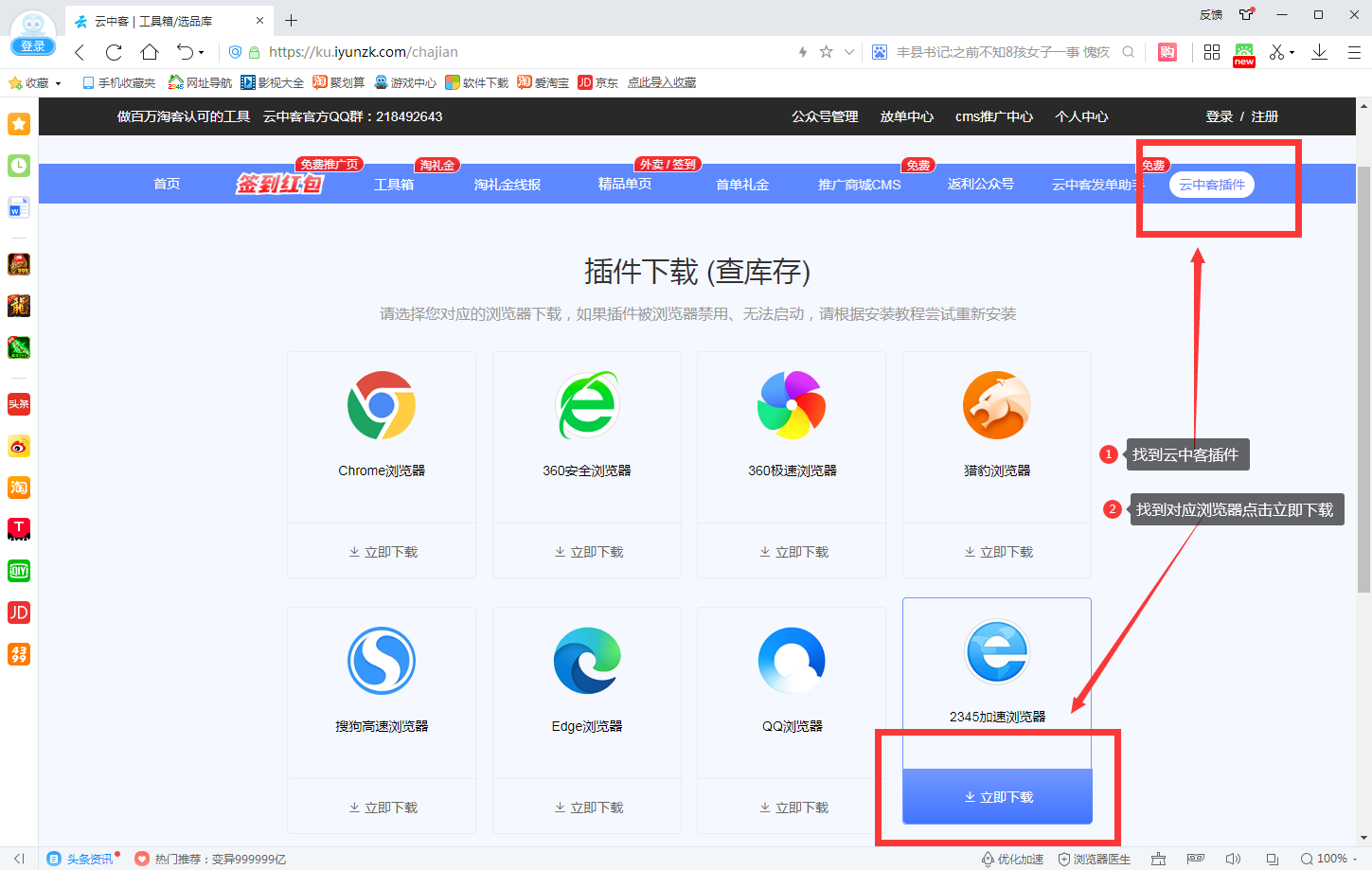Viewport: 1372px width, 870px height.
Task: Download the 猎豹浏览器 plugin via 立即下载
Action: pos(998,551)
